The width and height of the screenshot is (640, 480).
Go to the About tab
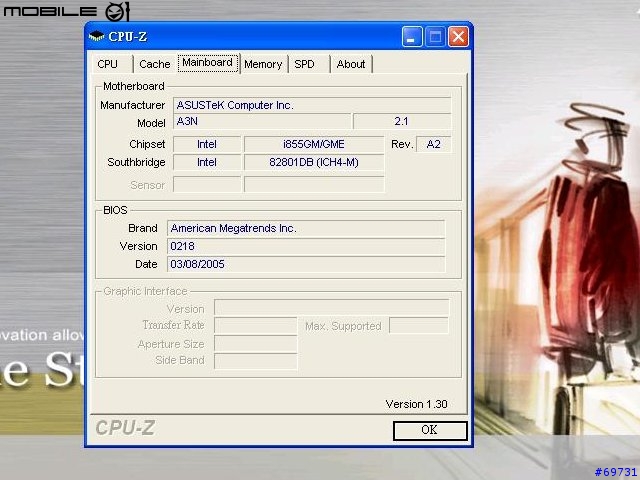tap(351, 64)
